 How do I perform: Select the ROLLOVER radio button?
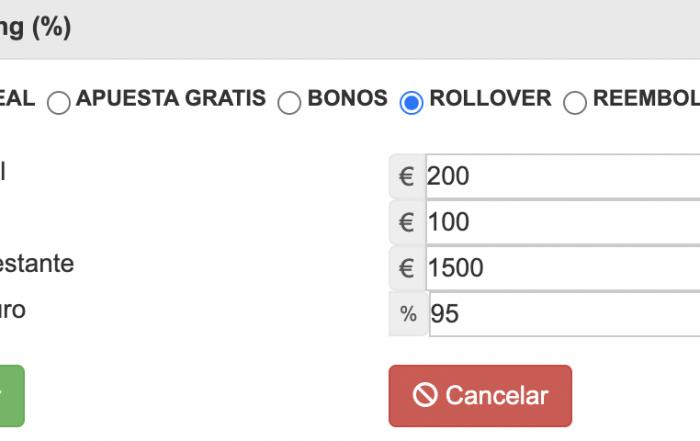(x=411, y=103)
